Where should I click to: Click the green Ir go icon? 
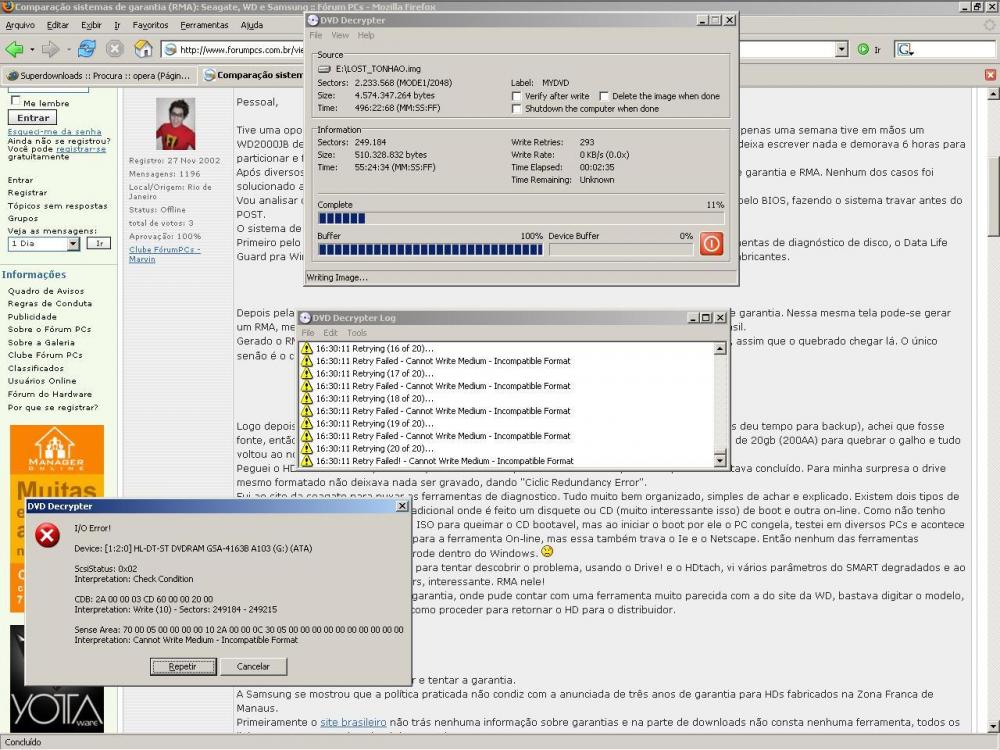[x=863, y=49]
